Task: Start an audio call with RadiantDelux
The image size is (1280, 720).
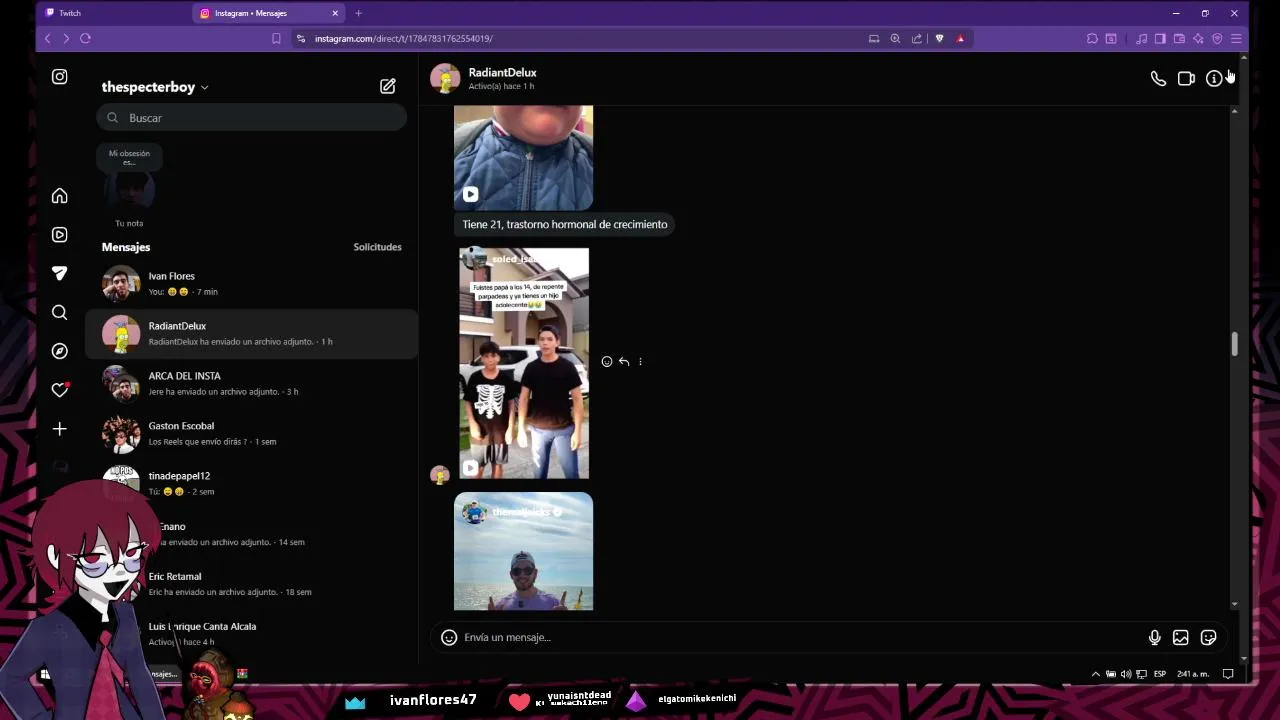Action: click(x=1158, y=78)
